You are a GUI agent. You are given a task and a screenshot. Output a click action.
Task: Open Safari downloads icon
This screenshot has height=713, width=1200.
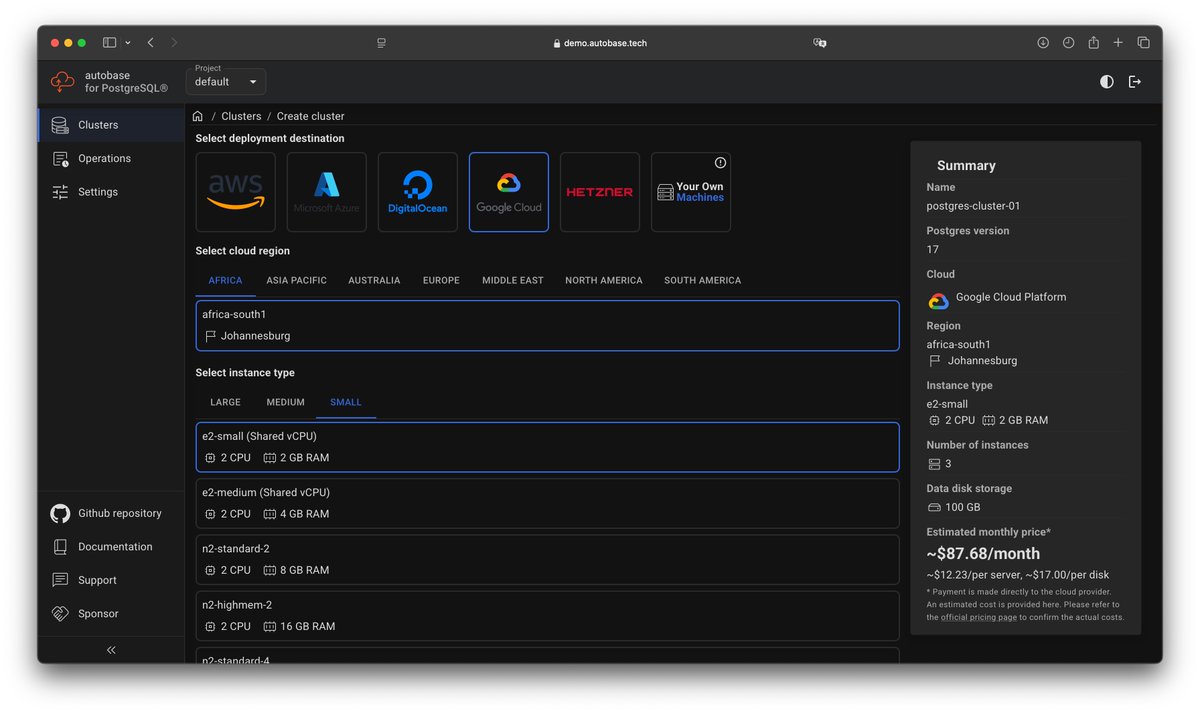click(1043, 43)
